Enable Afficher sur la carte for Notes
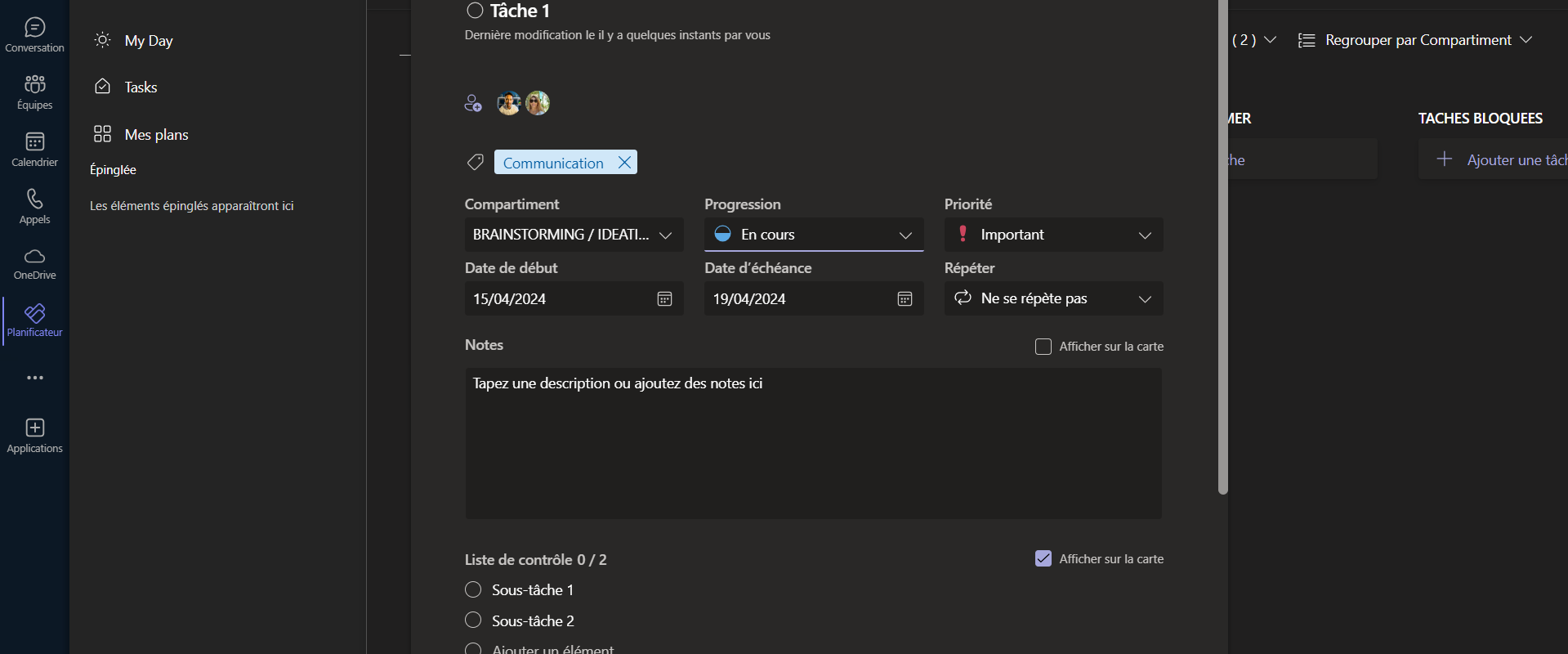Image resolution: width=1568 pixels, height=654 pixels. point(1043,347)
